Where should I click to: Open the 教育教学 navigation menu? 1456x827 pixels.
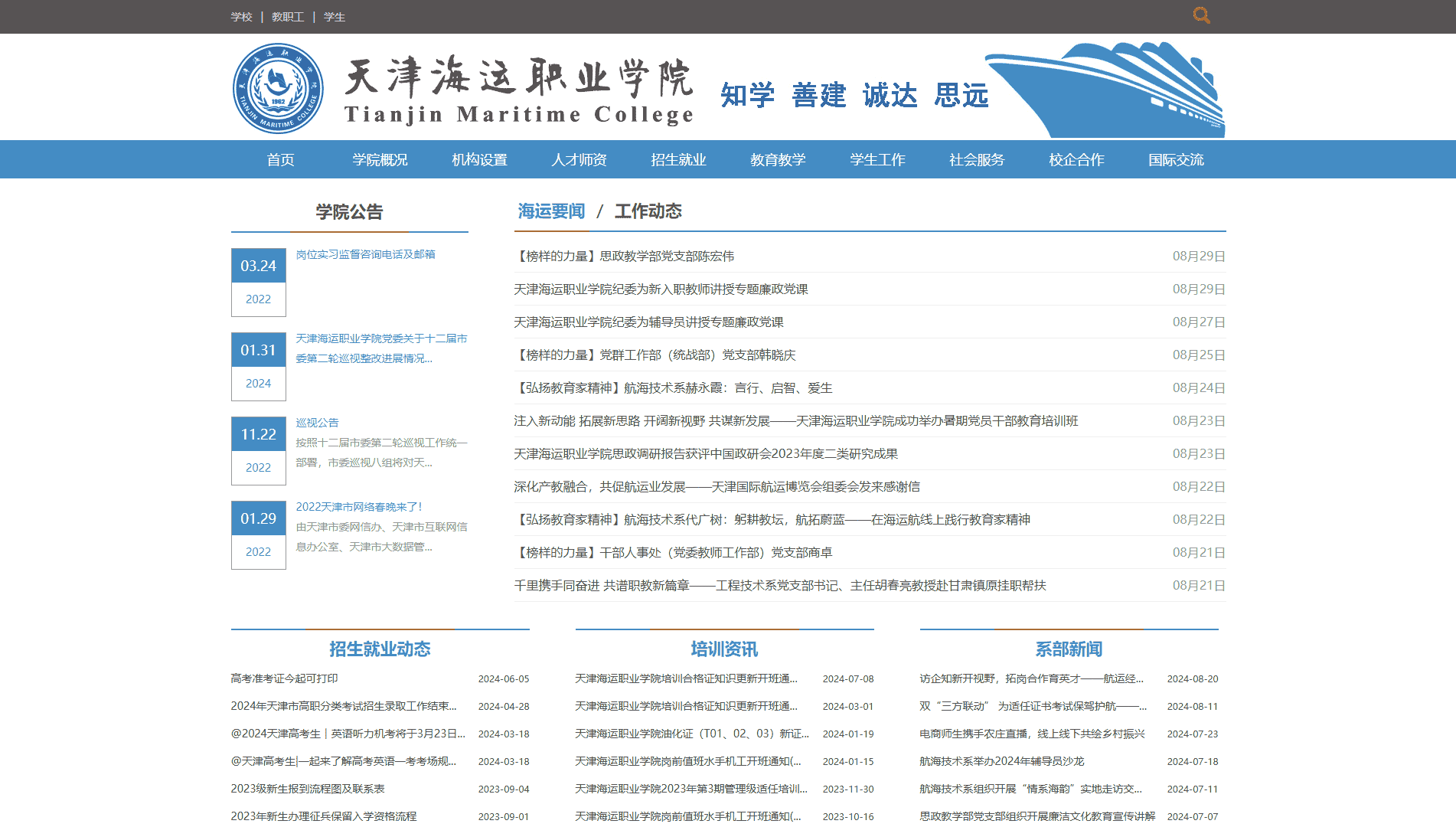click(779, 159)
